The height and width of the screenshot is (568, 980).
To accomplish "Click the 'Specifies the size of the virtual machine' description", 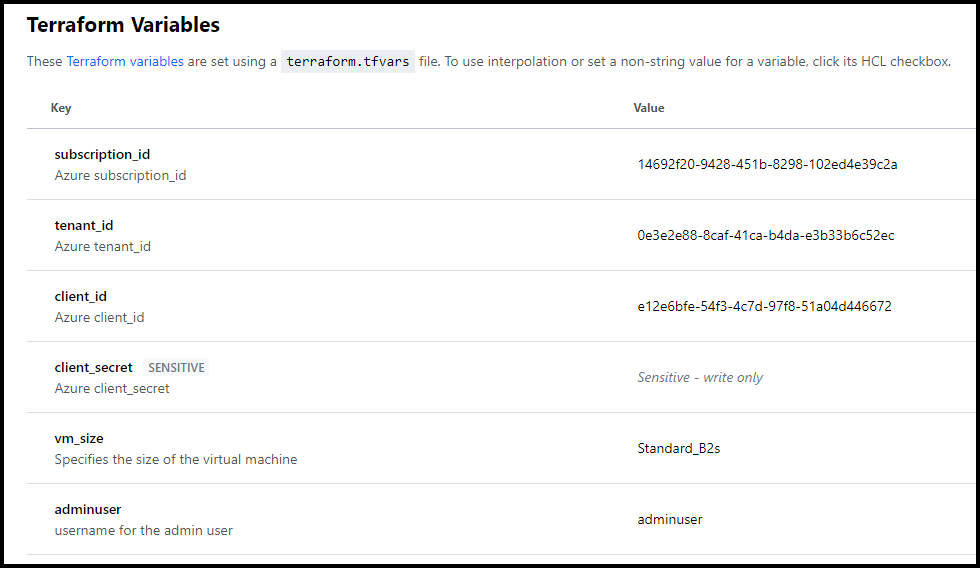I will 176,460.
